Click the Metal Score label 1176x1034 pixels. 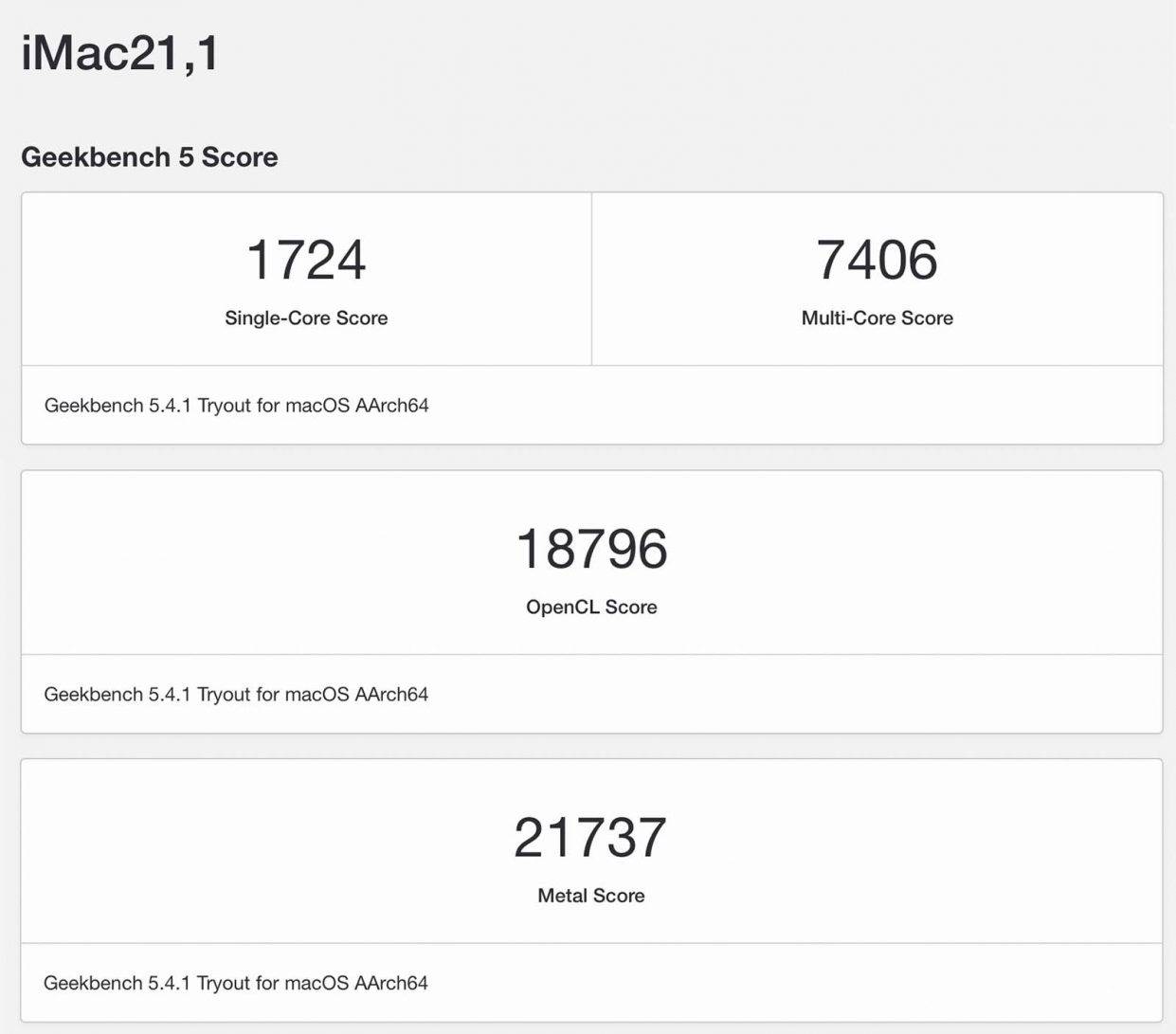point(590,896)
